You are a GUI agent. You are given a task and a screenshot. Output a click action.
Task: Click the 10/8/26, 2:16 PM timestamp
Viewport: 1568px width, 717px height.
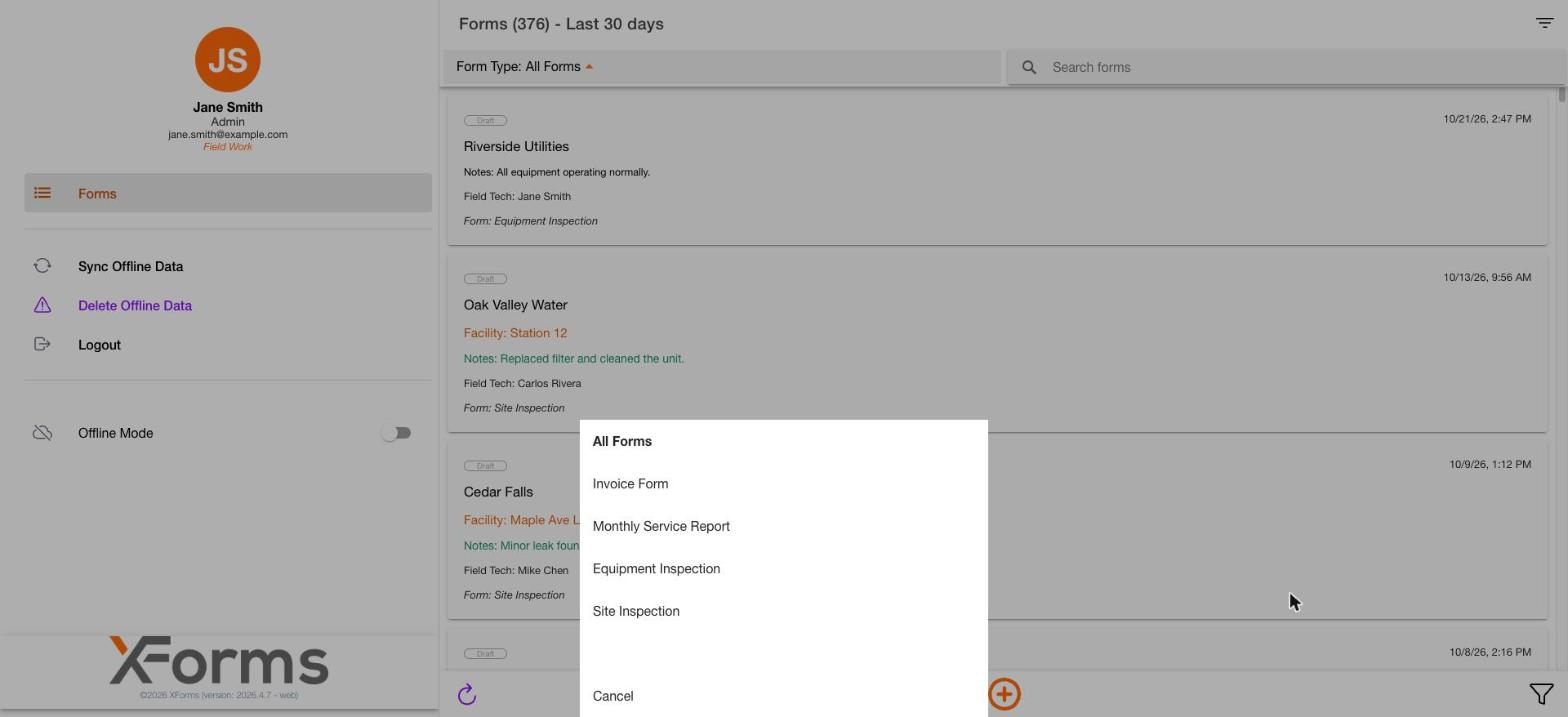[x=1490, y=652]
